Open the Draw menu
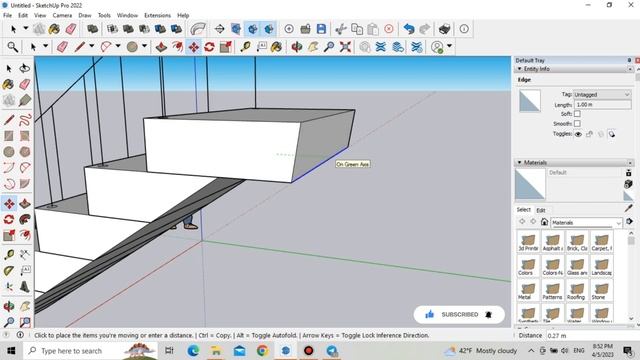This screenshot has width=640, height=360. point(84,15)
